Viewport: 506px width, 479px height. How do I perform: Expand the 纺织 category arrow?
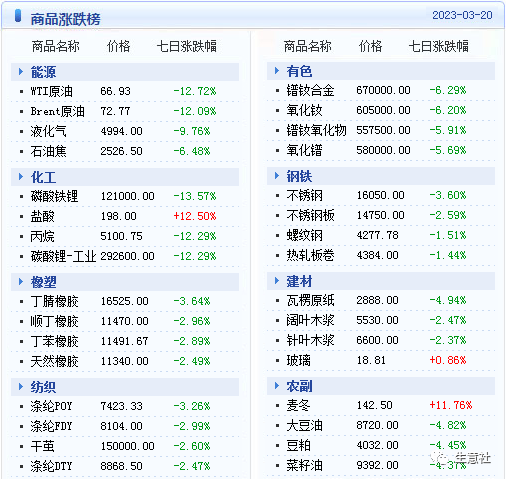(21, 387)
